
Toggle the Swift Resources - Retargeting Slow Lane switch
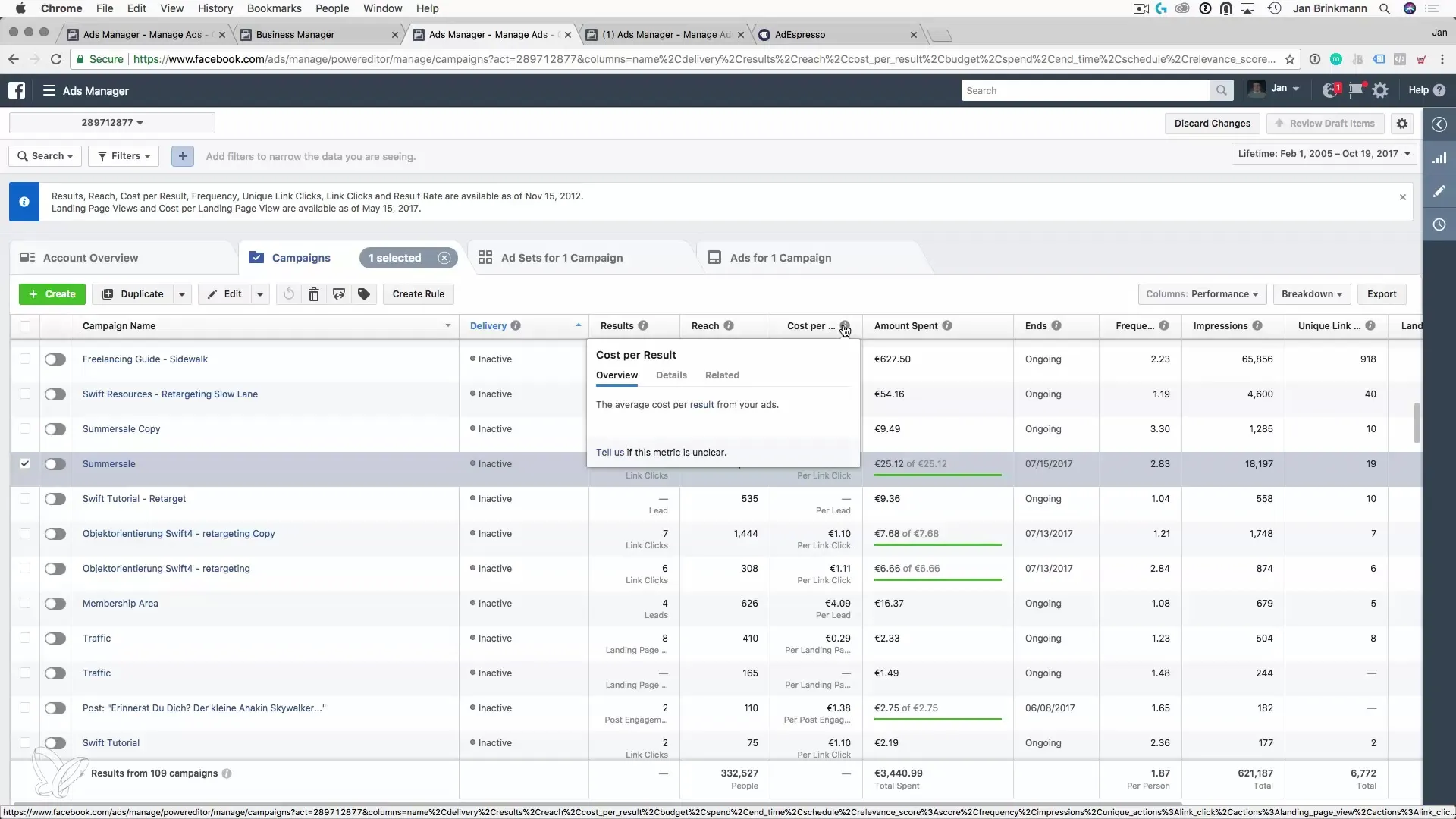pyautogui.click(x=55, y=394)
